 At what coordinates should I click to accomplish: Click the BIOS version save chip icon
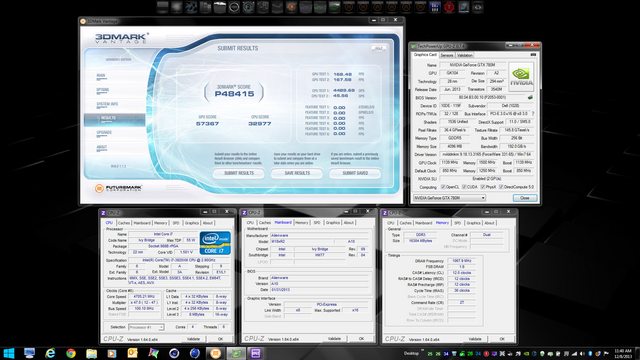pyautogui.click(x=530, y=98)
